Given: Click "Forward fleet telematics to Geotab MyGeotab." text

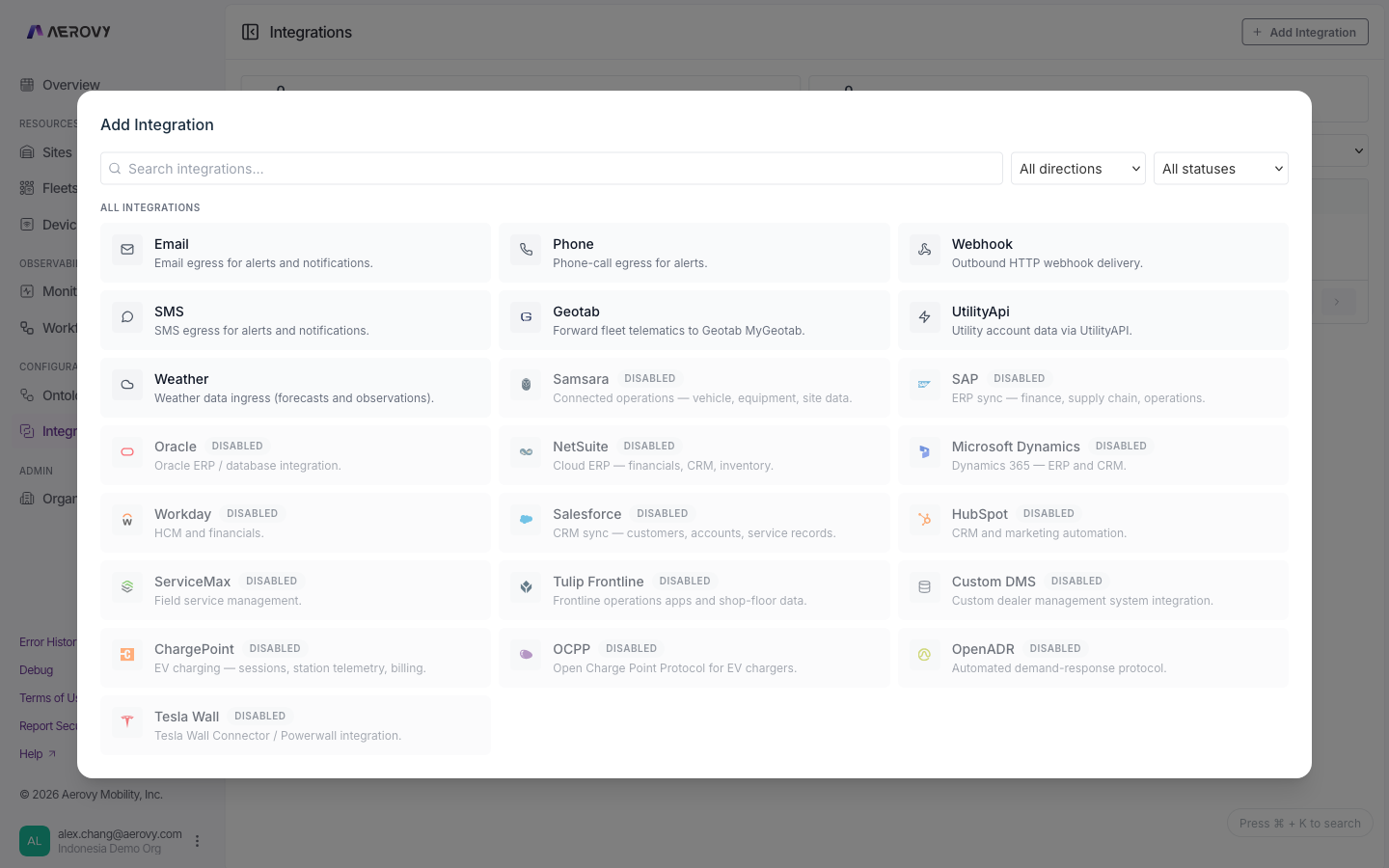Looking at the screenshot, I should coord(679,331).
